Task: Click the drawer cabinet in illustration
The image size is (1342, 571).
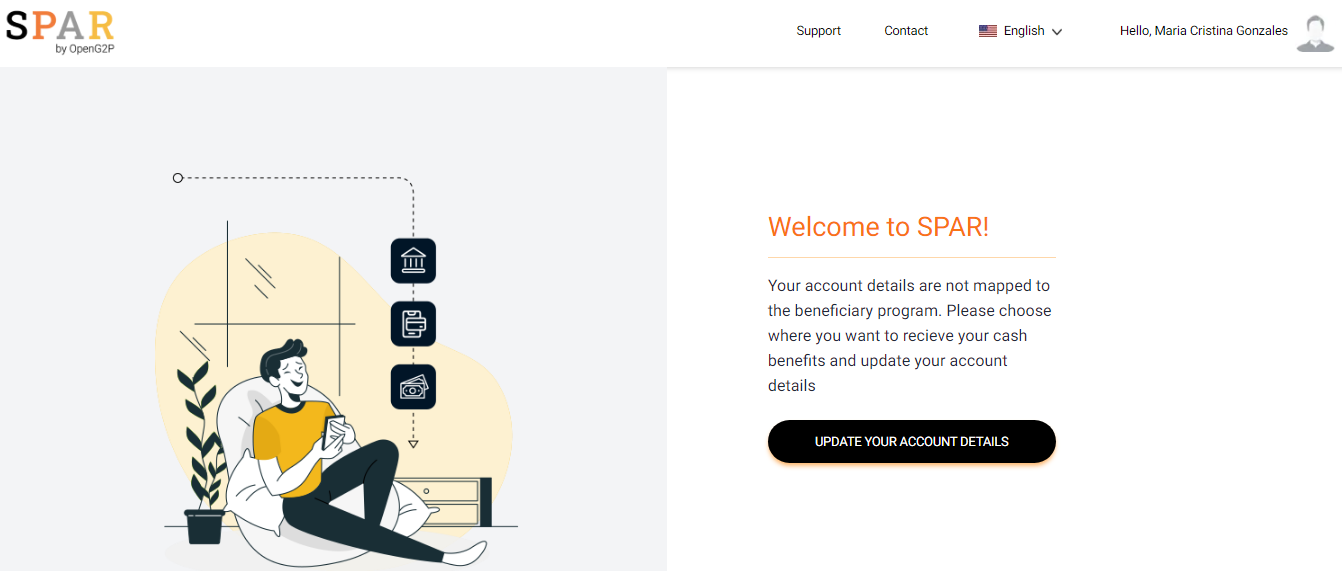Action: [450, 502]
